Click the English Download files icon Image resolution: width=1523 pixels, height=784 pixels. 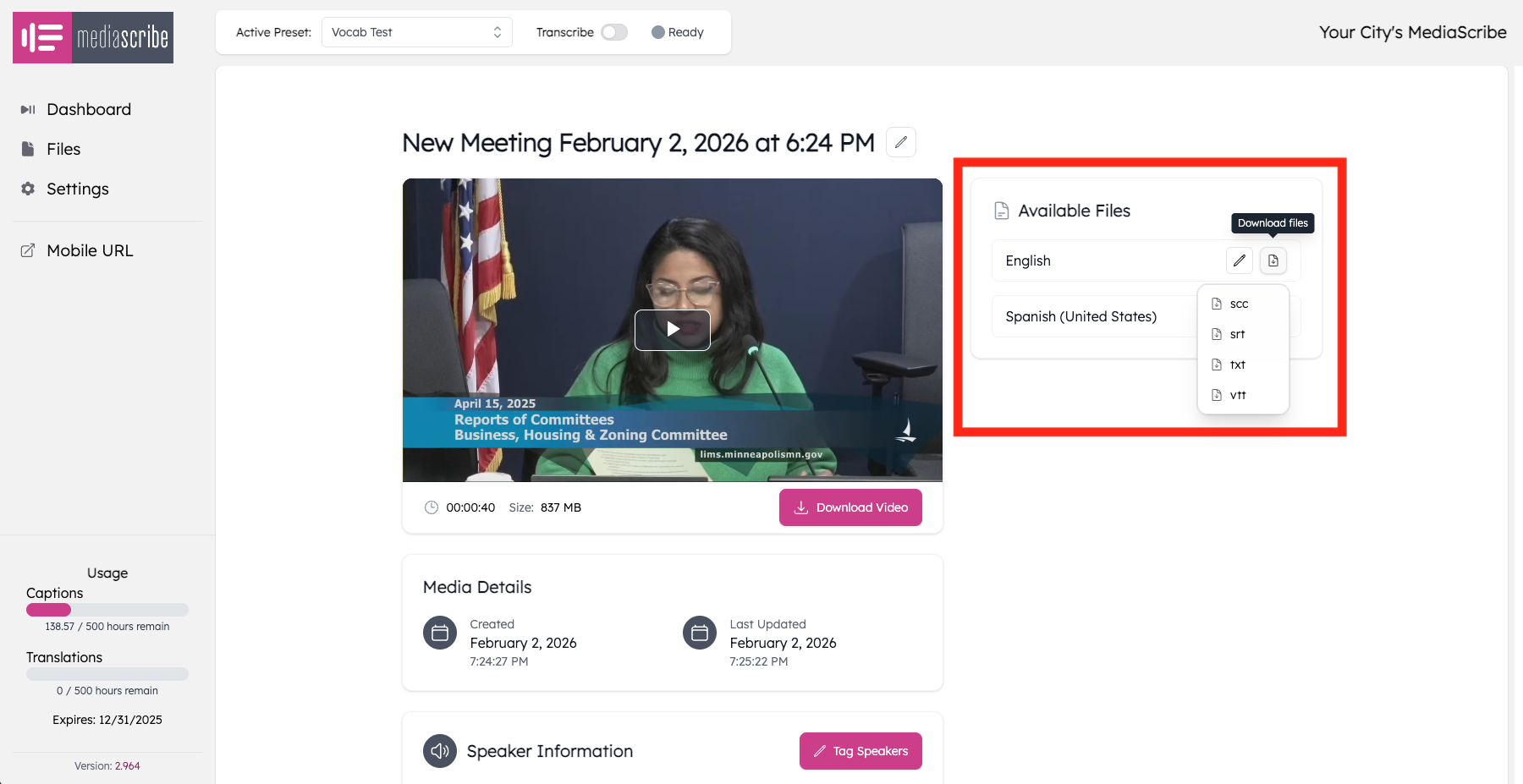click(x=1273, y=260)
